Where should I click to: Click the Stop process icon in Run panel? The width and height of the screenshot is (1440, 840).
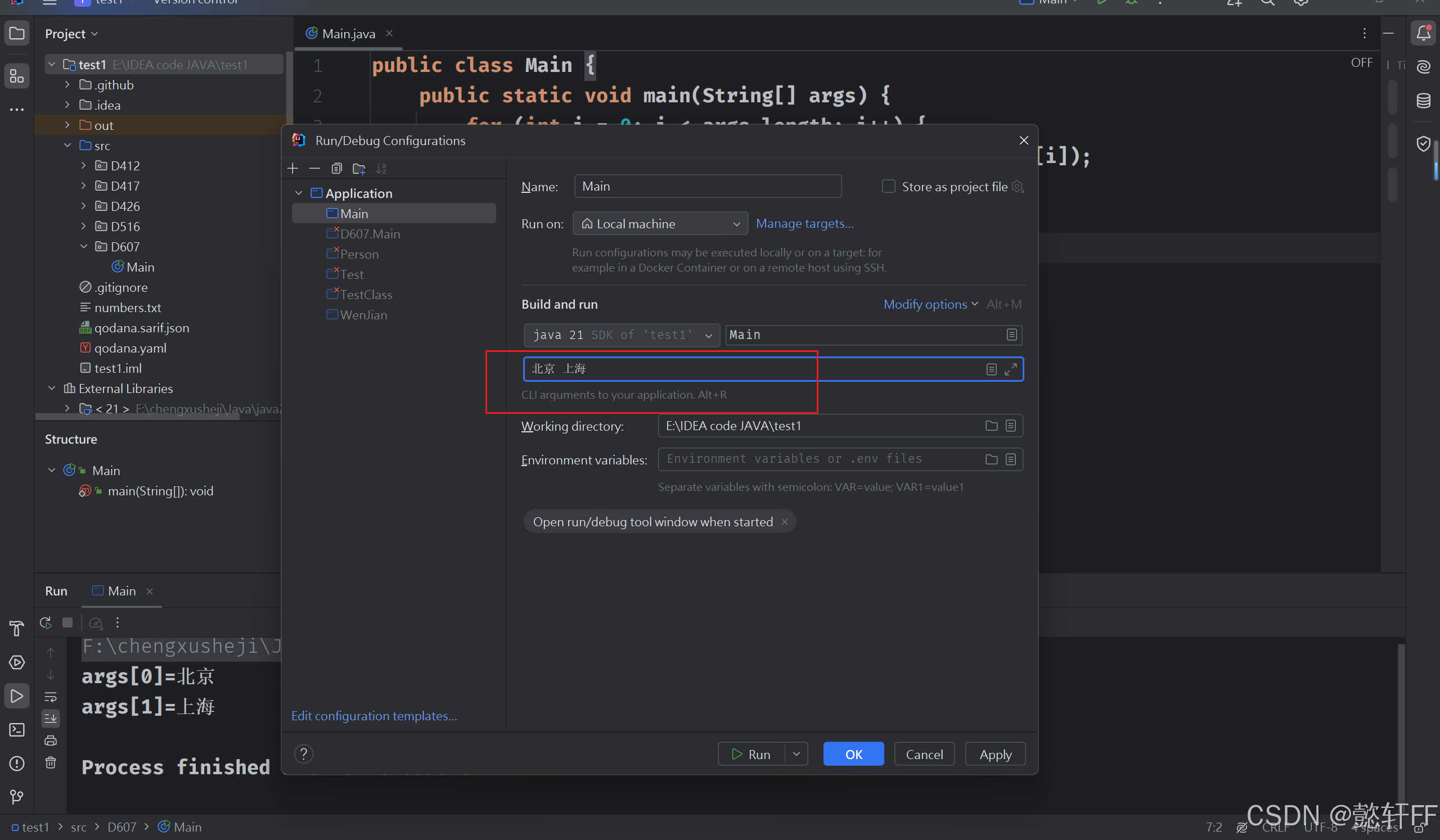(x=67, y=622)
